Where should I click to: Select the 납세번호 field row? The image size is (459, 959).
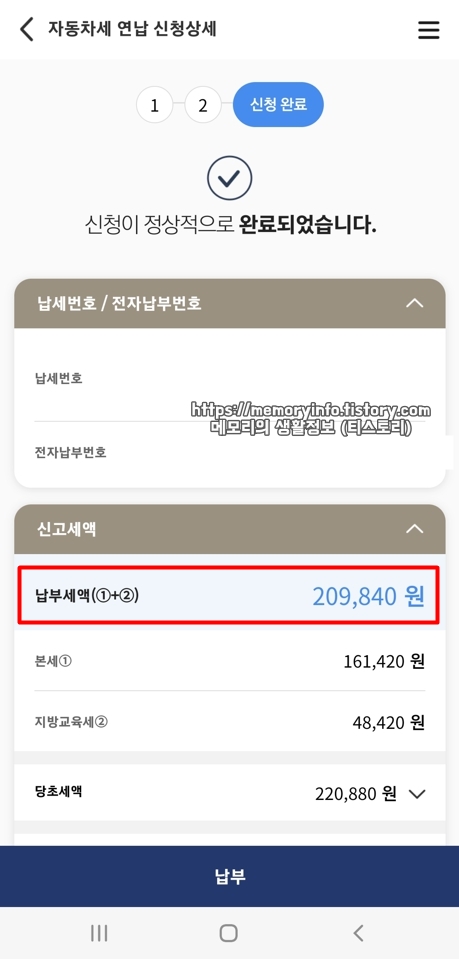pyautogui.click(x=230, y=385)
